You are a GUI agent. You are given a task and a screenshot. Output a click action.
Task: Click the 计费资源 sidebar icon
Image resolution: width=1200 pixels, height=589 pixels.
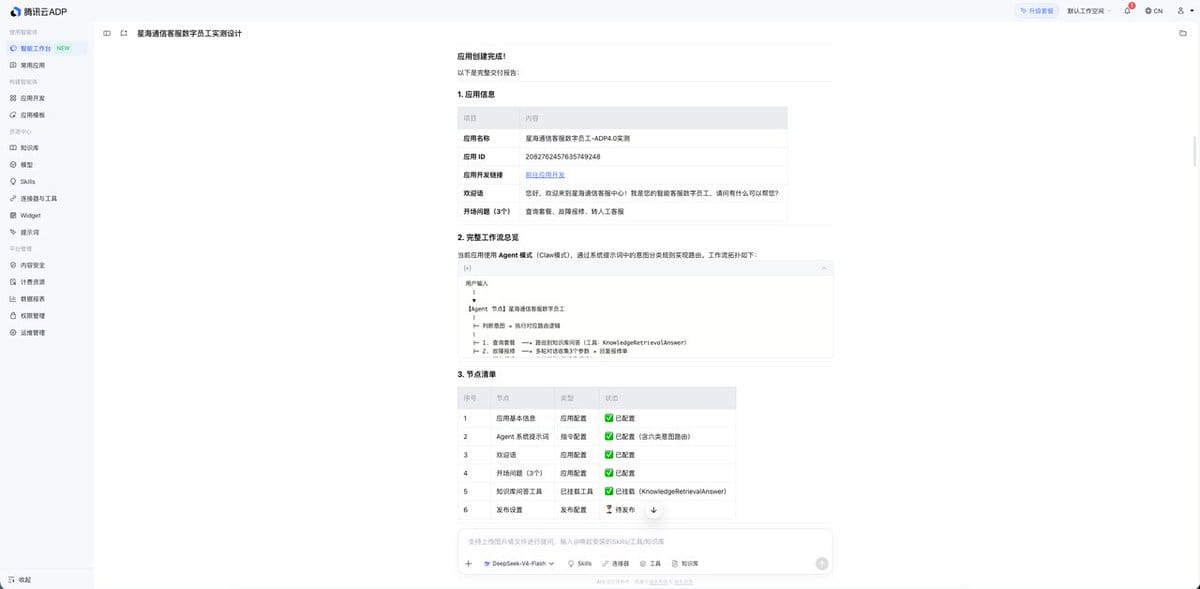pyautogui.click(x=13, y=282)
